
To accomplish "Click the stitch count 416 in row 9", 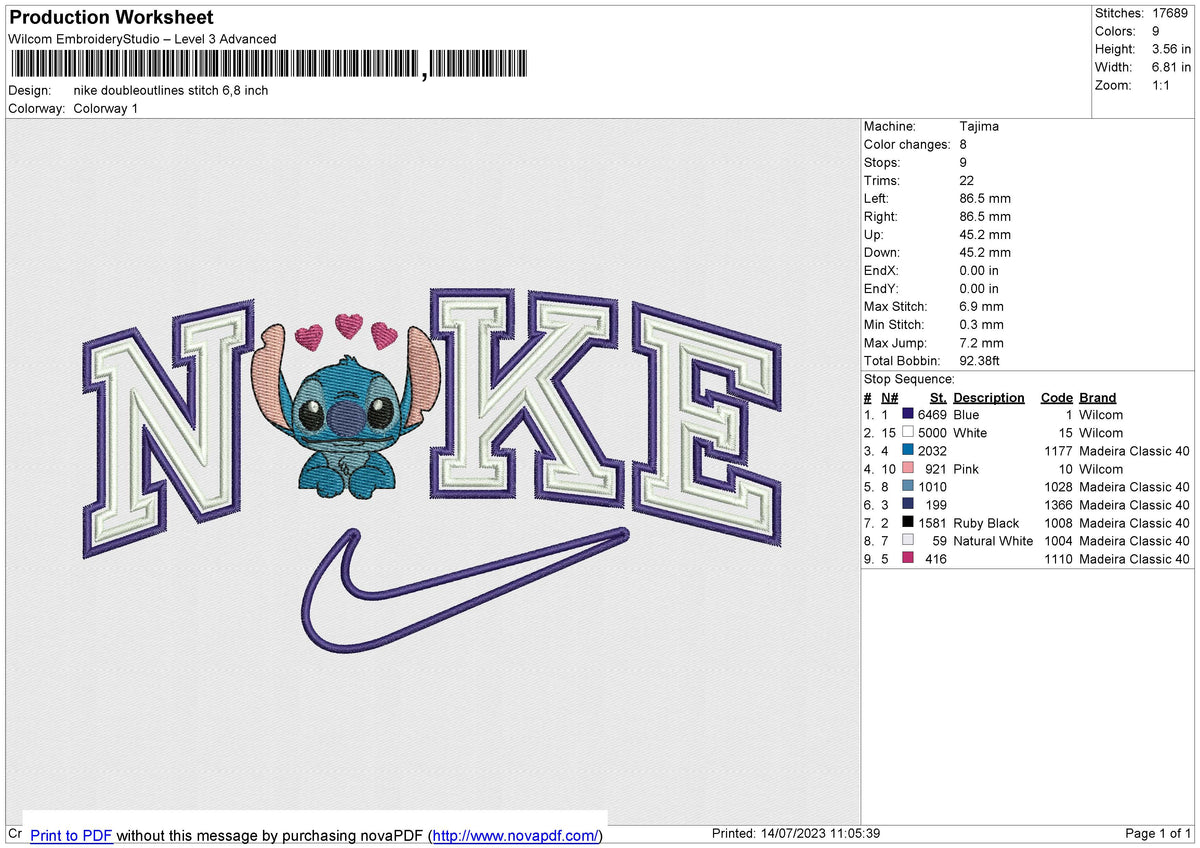I will pos(936,559).
